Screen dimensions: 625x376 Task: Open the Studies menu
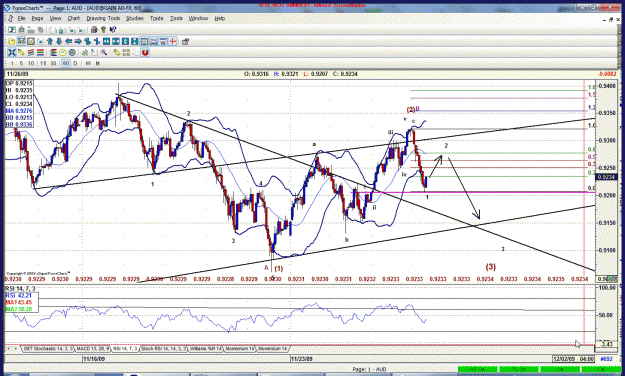click(135, 18)
